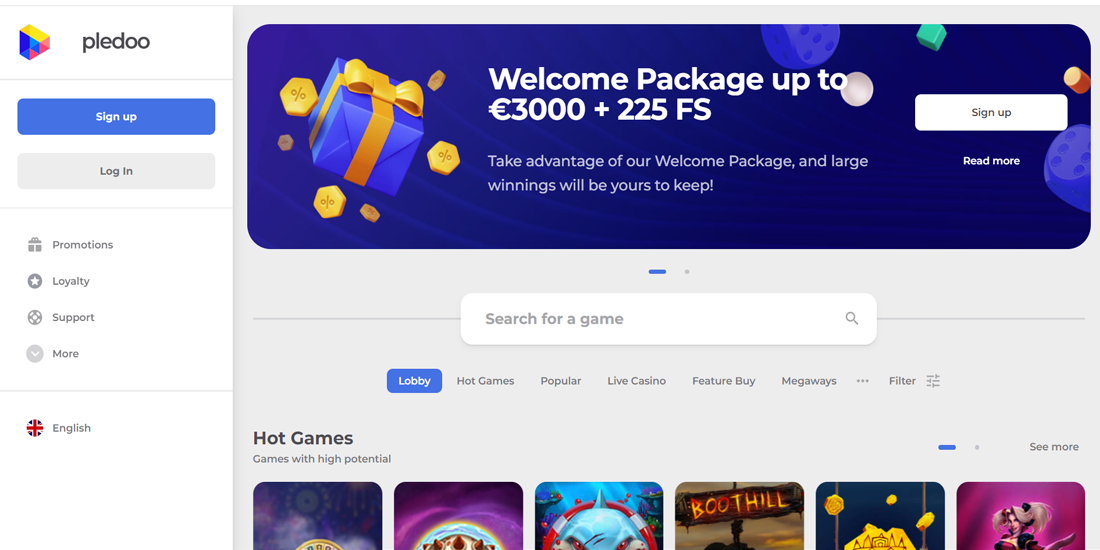Click the UK flag language icon
The image size is (1100, 550).
coord(34,428)
